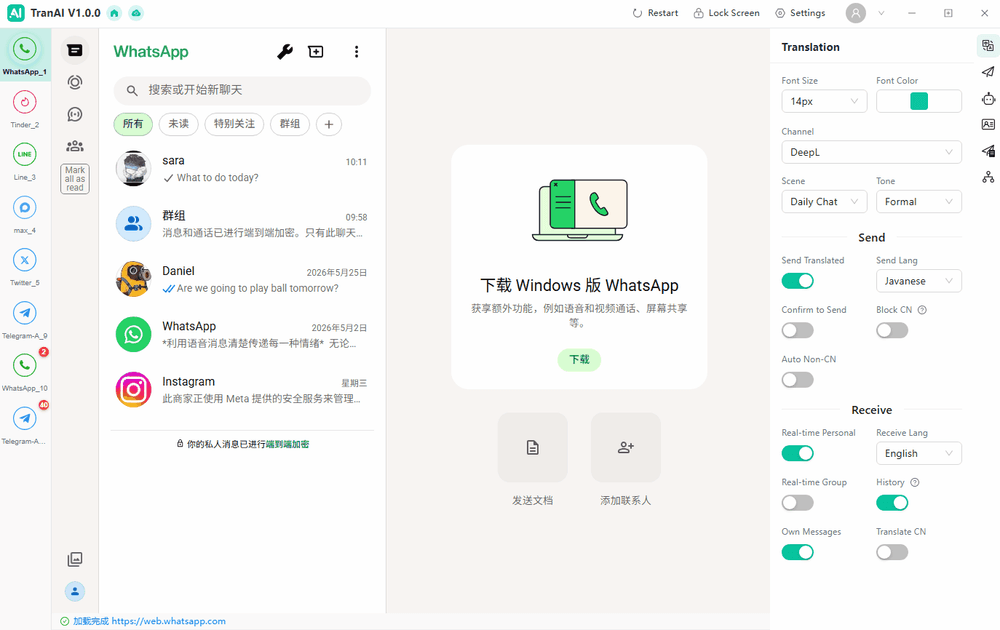Viewport: 1000px width, 630px height.
Task: Open the Translation panel icon on right rail
Action: pos(988,45)
